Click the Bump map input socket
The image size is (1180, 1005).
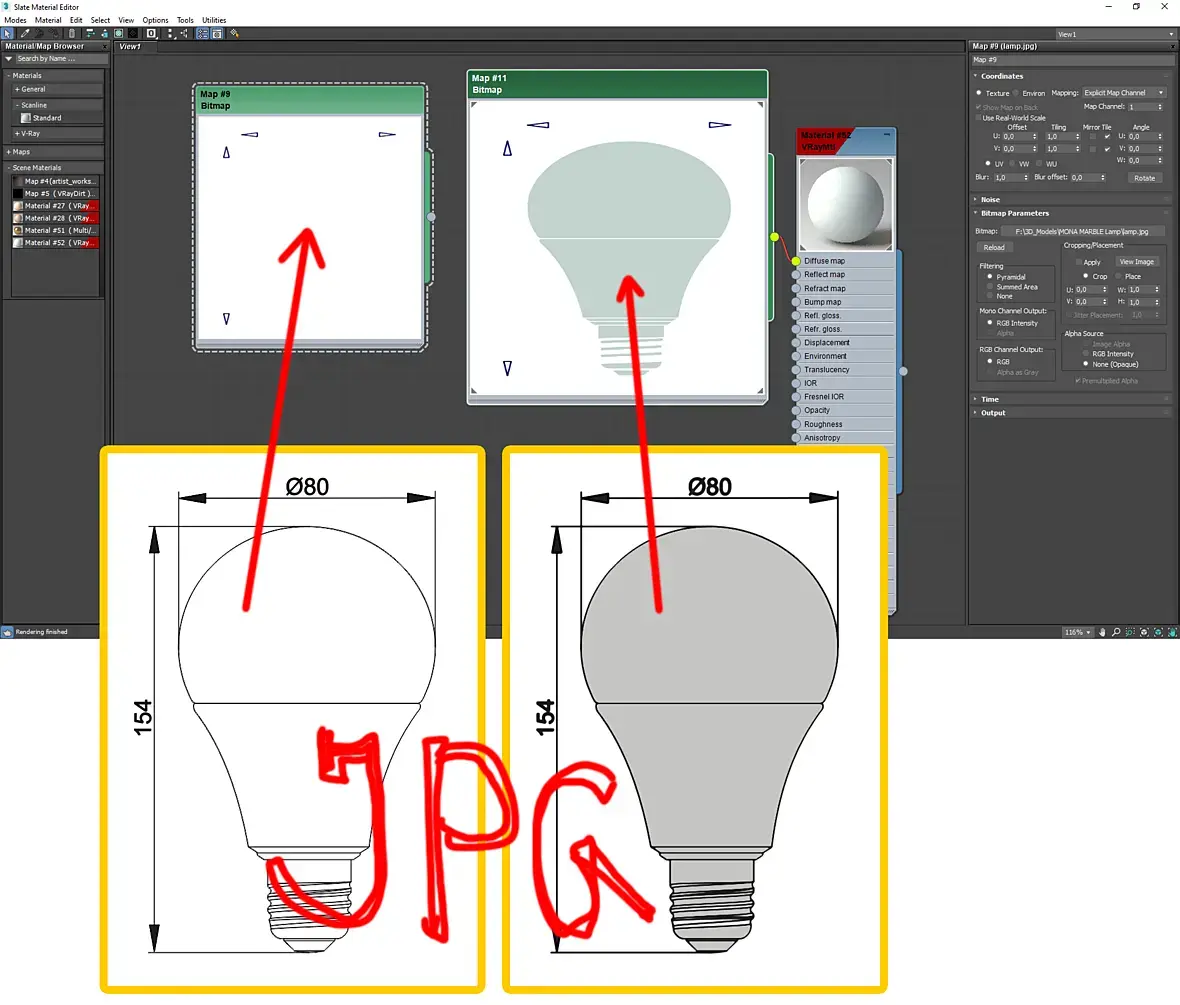tap(796, 302)
